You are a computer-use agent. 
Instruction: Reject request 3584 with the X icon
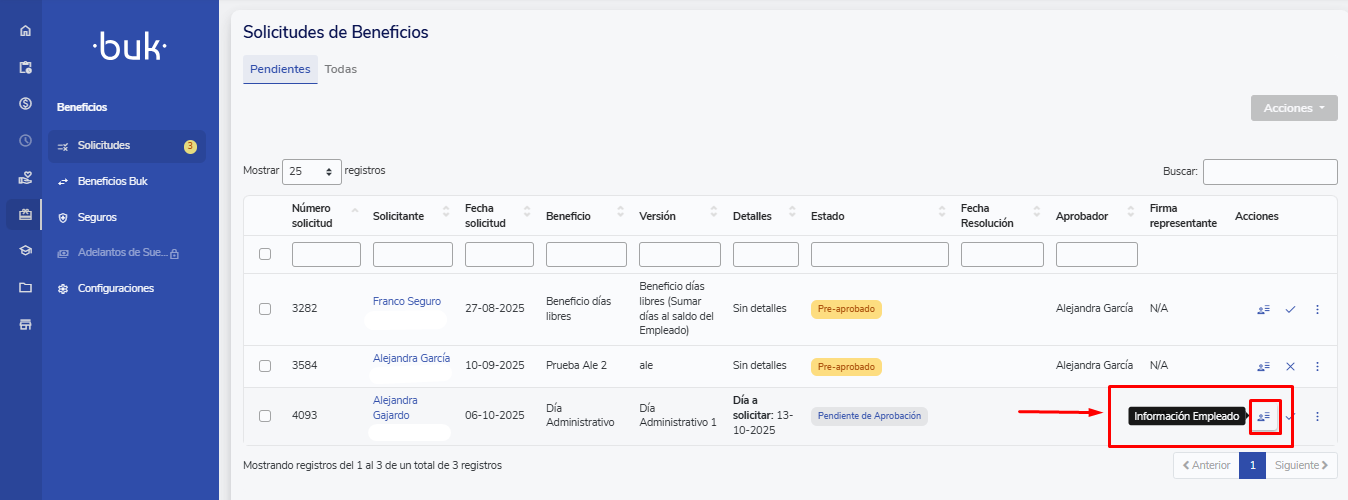coord(1290,366)
